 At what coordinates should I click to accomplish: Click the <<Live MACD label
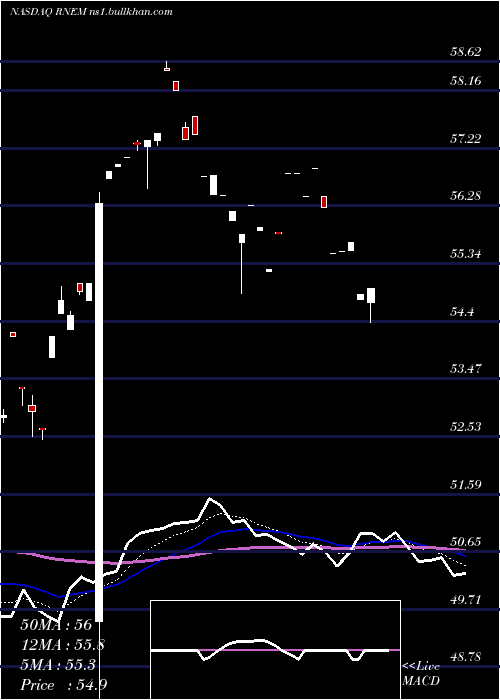tap(421, 673)
